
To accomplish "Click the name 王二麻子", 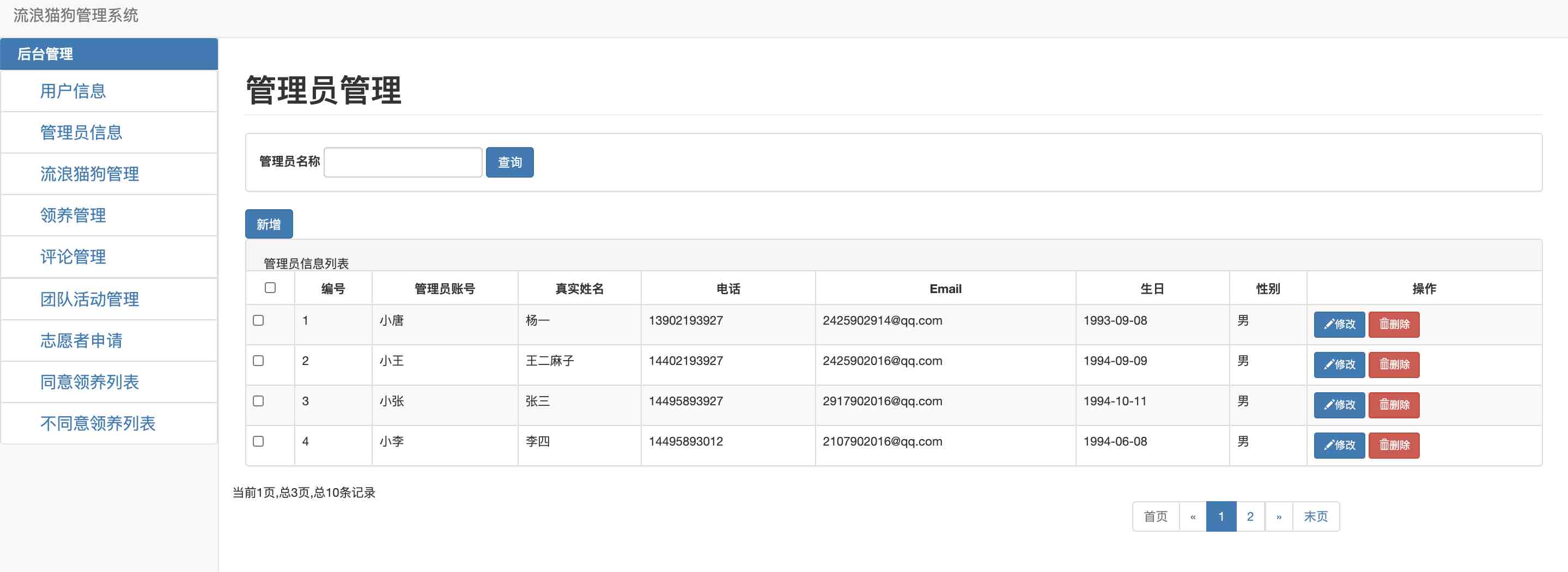I will 550,361.
